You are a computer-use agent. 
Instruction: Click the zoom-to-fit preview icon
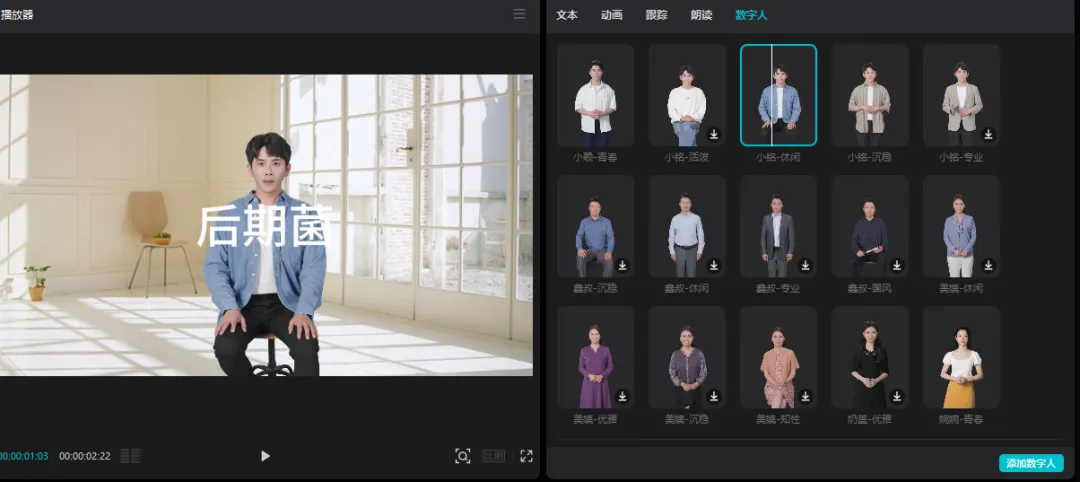click(x=463, y=456)
